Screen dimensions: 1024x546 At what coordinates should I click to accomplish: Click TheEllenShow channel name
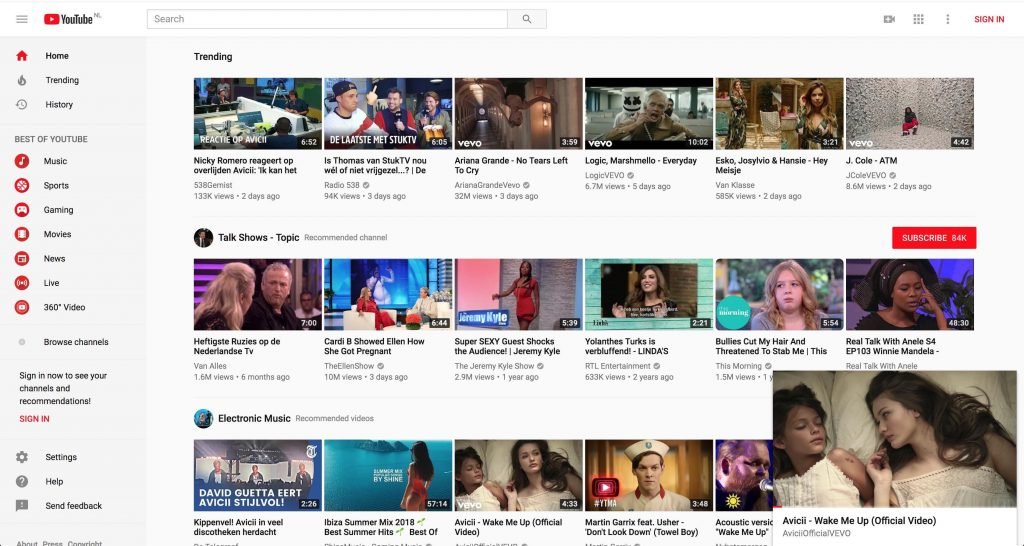coord(349,366)
